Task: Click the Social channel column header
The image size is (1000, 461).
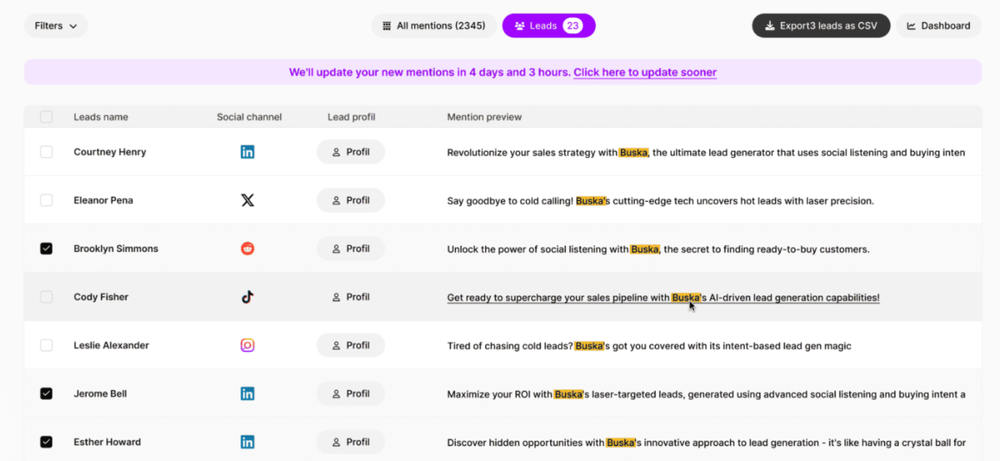Action: 249,117
